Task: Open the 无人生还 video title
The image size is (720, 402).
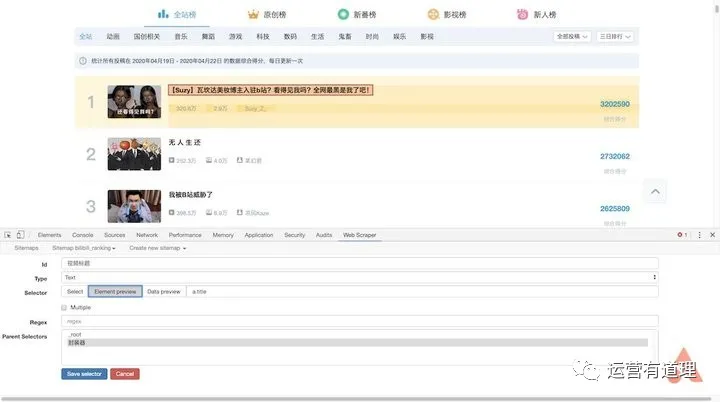Action: [x=185, y=142]
